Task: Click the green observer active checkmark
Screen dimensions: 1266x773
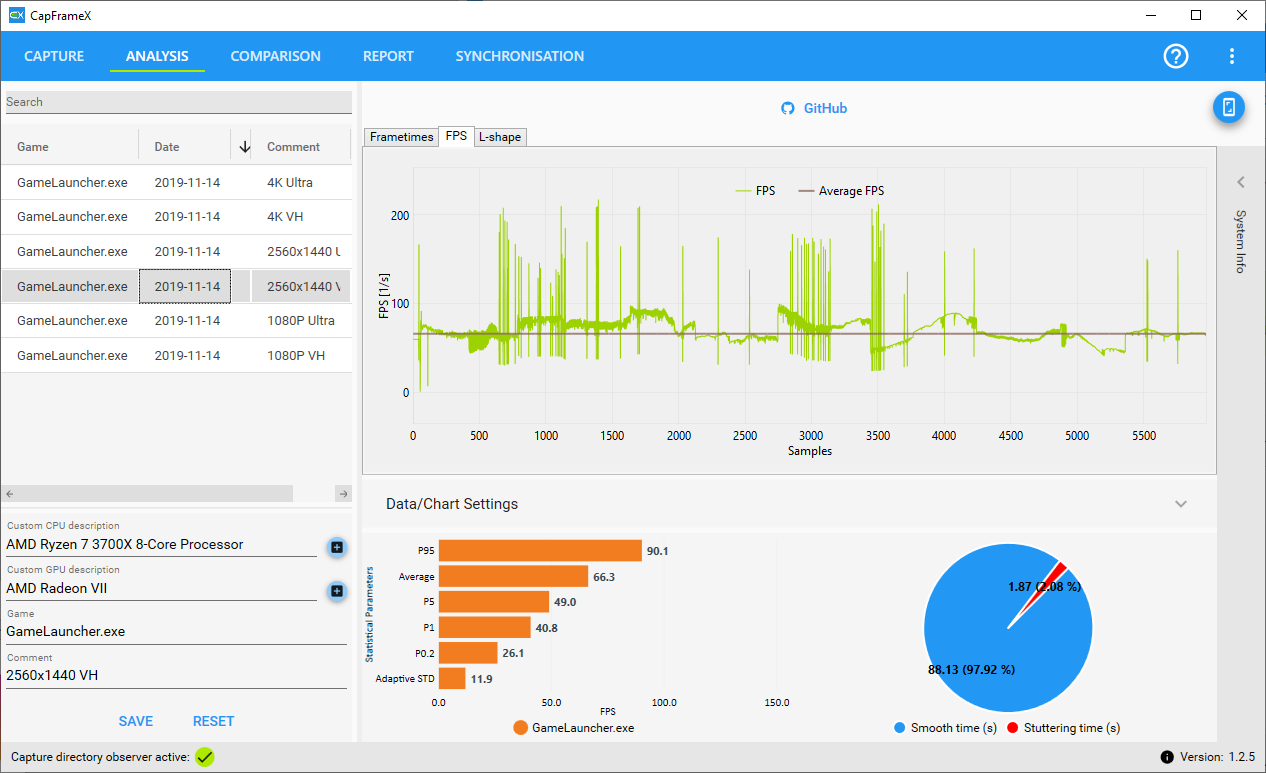Action: [x=205, y=757]
